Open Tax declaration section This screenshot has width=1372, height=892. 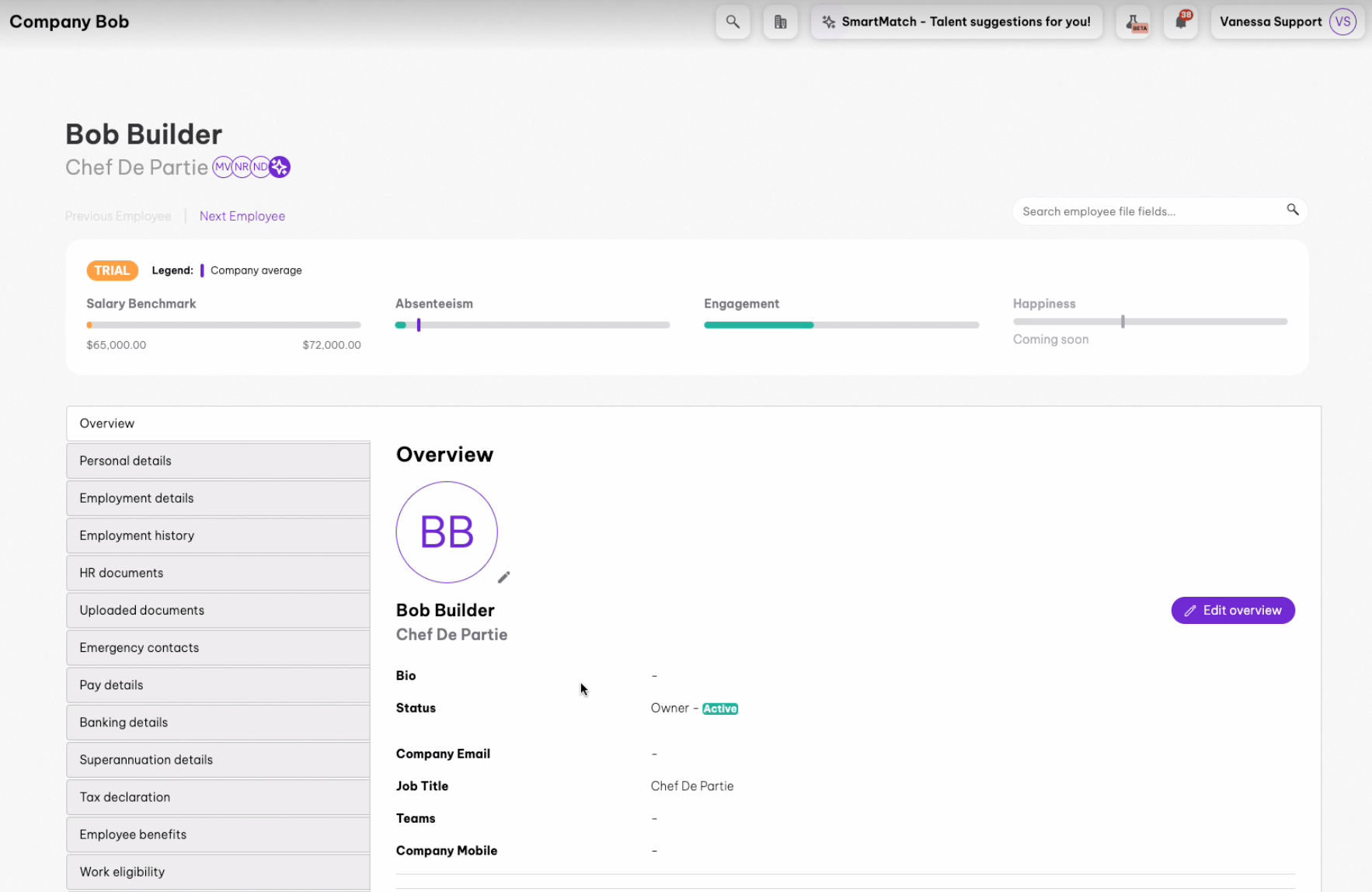pyautogui.click(x=218, y=796)
